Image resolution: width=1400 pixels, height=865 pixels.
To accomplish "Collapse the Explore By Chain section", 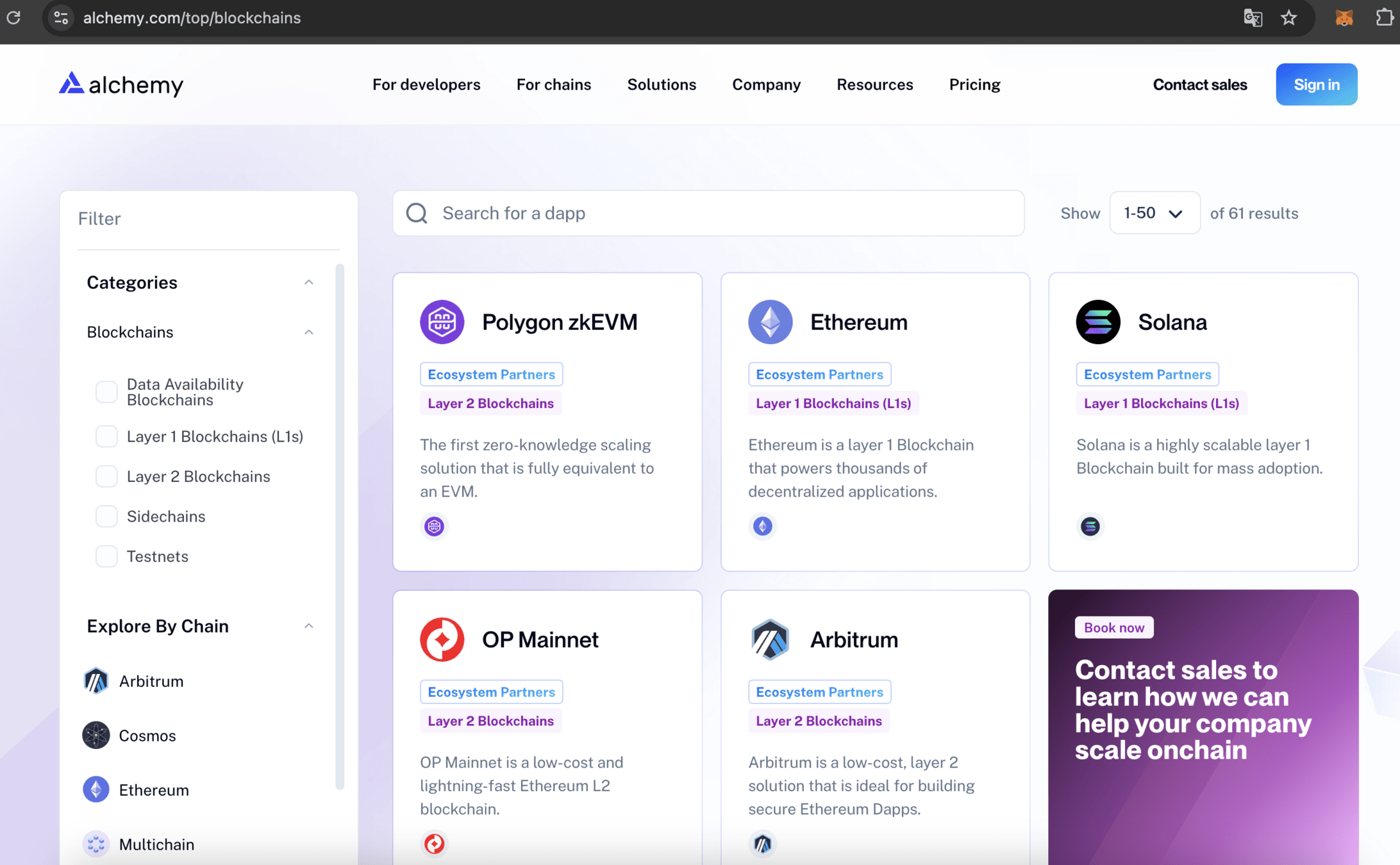I will click(308, 626).
